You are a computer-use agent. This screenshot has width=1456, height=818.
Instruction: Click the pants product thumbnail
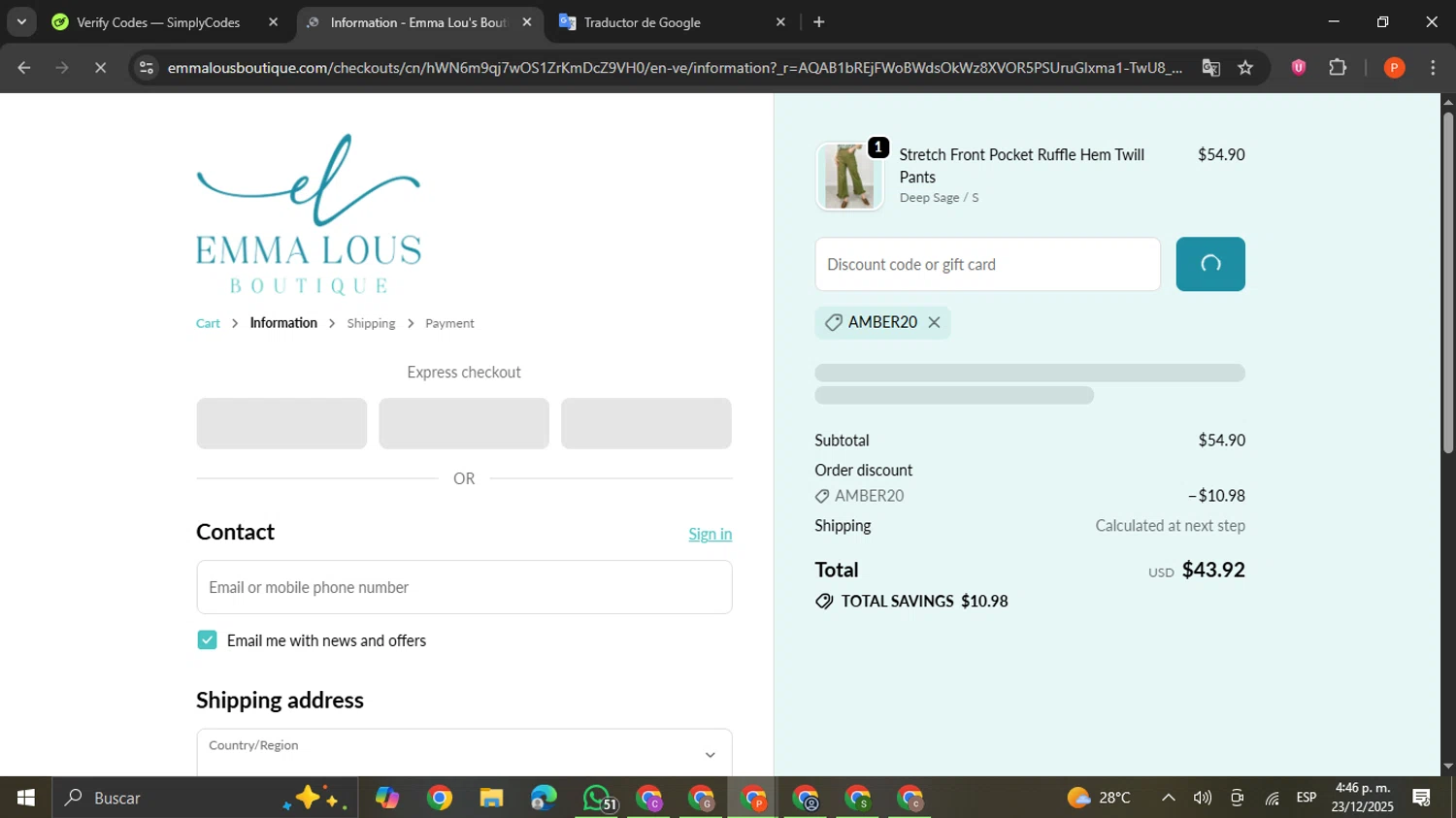(849, 177)
